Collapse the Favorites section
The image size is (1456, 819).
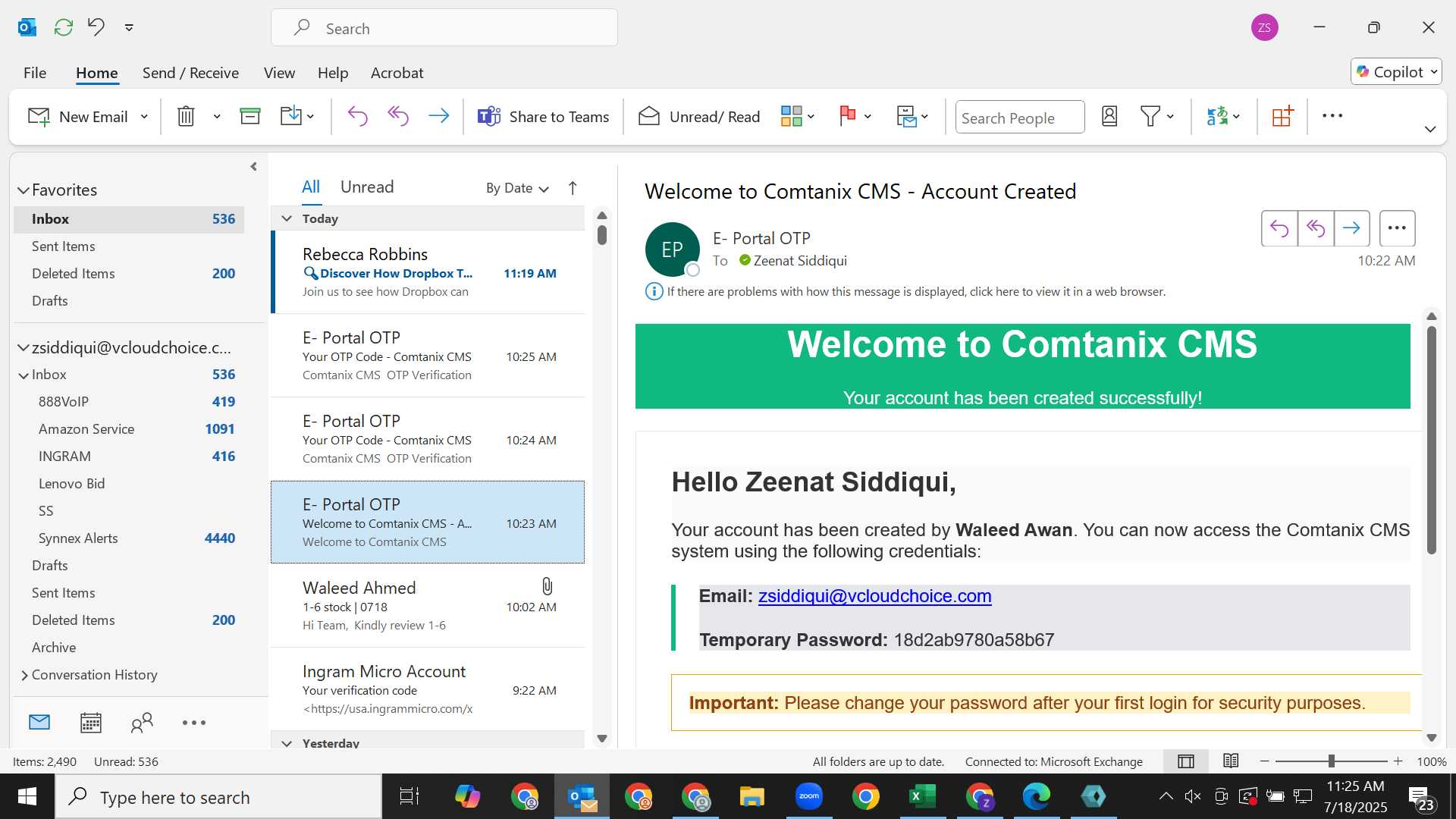click(24, 190)
